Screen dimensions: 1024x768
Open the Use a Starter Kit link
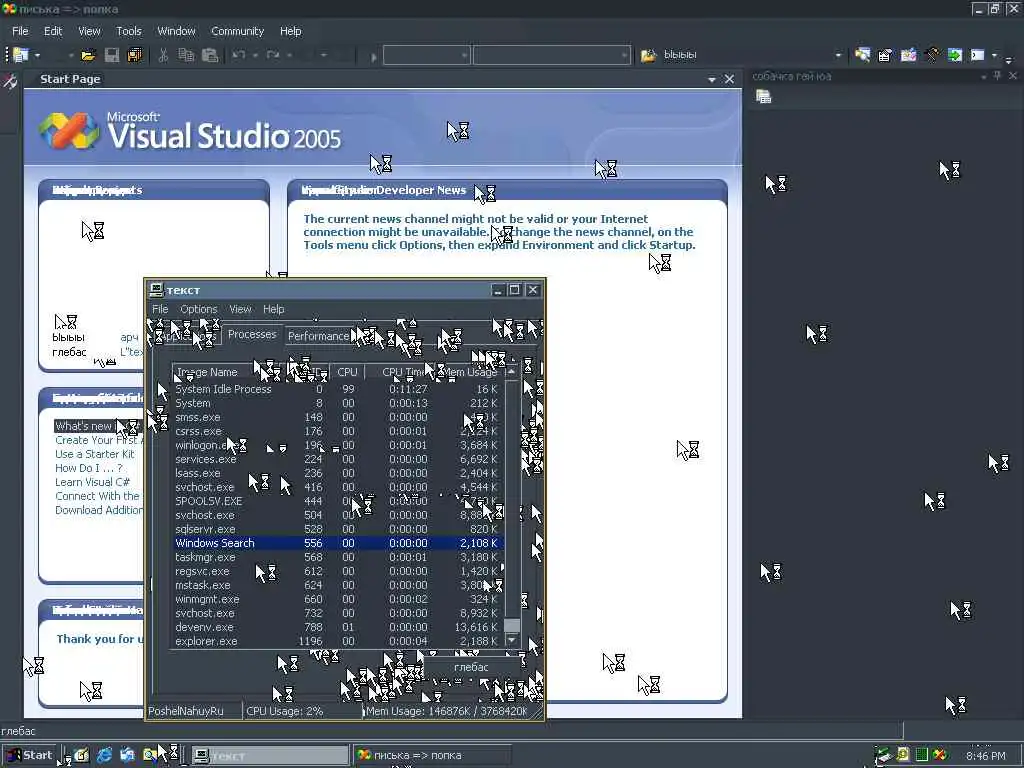point(95,454)
